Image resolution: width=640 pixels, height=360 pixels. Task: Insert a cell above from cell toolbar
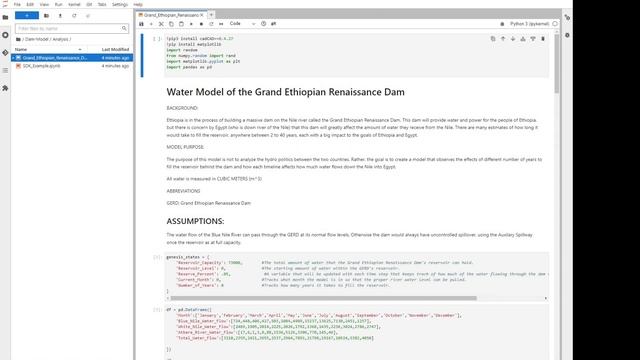click(x=523, y=39)
